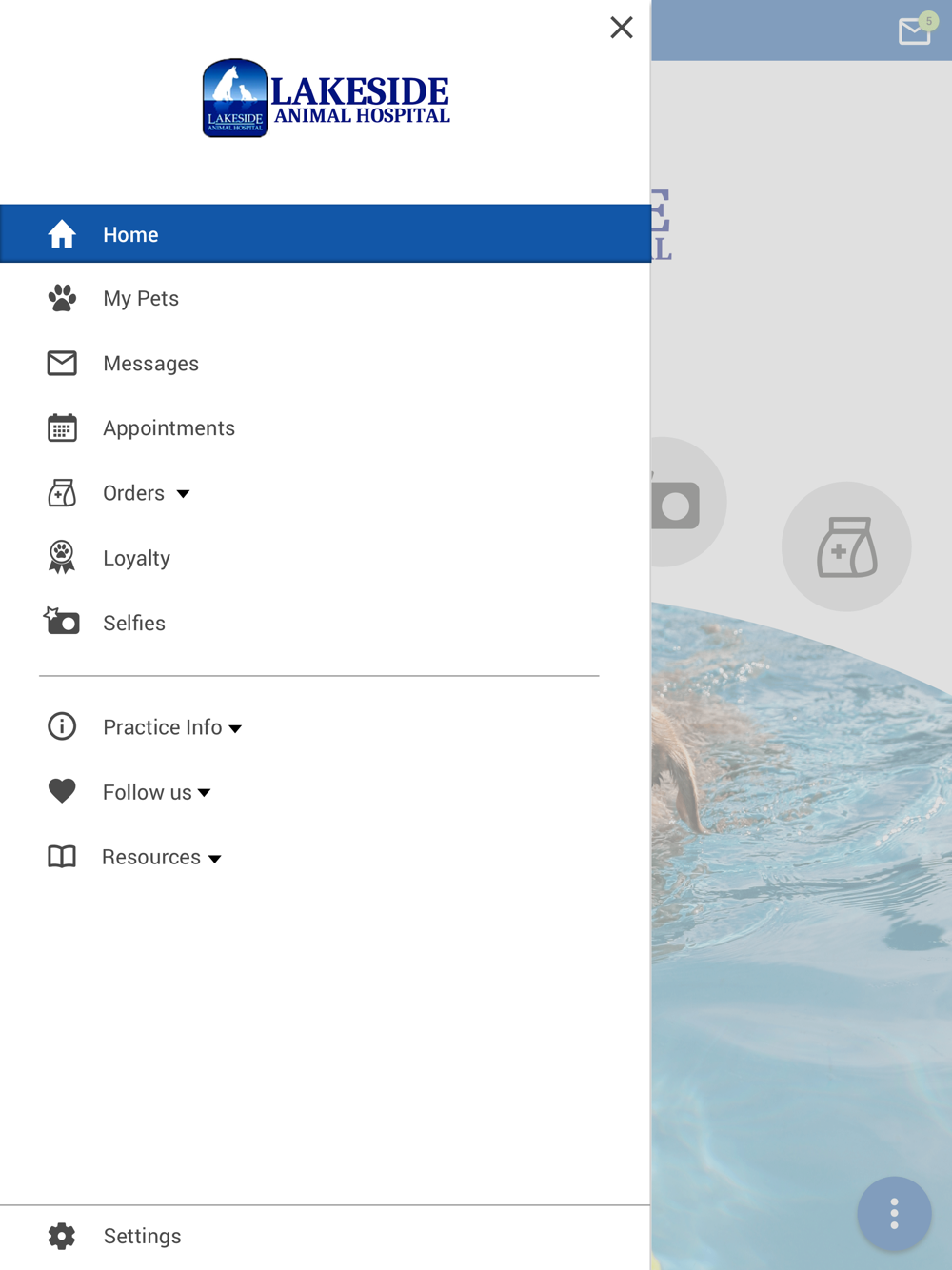This screenshot has width=952, height=1270.
Task: Select the Resources label
Action: pyautogui.click(x=151, y=857)
